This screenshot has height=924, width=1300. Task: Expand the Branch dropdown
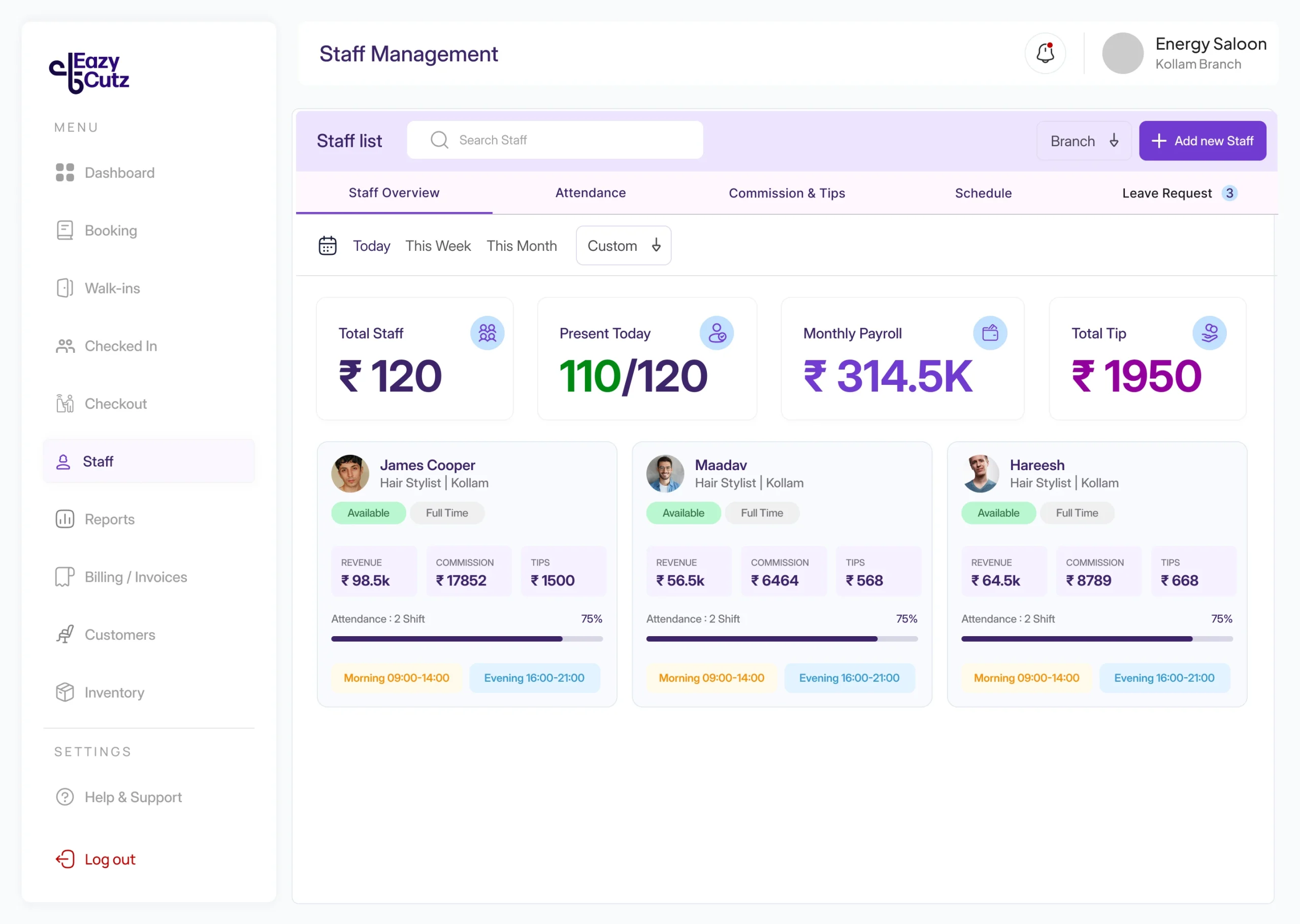(1084, 141)
